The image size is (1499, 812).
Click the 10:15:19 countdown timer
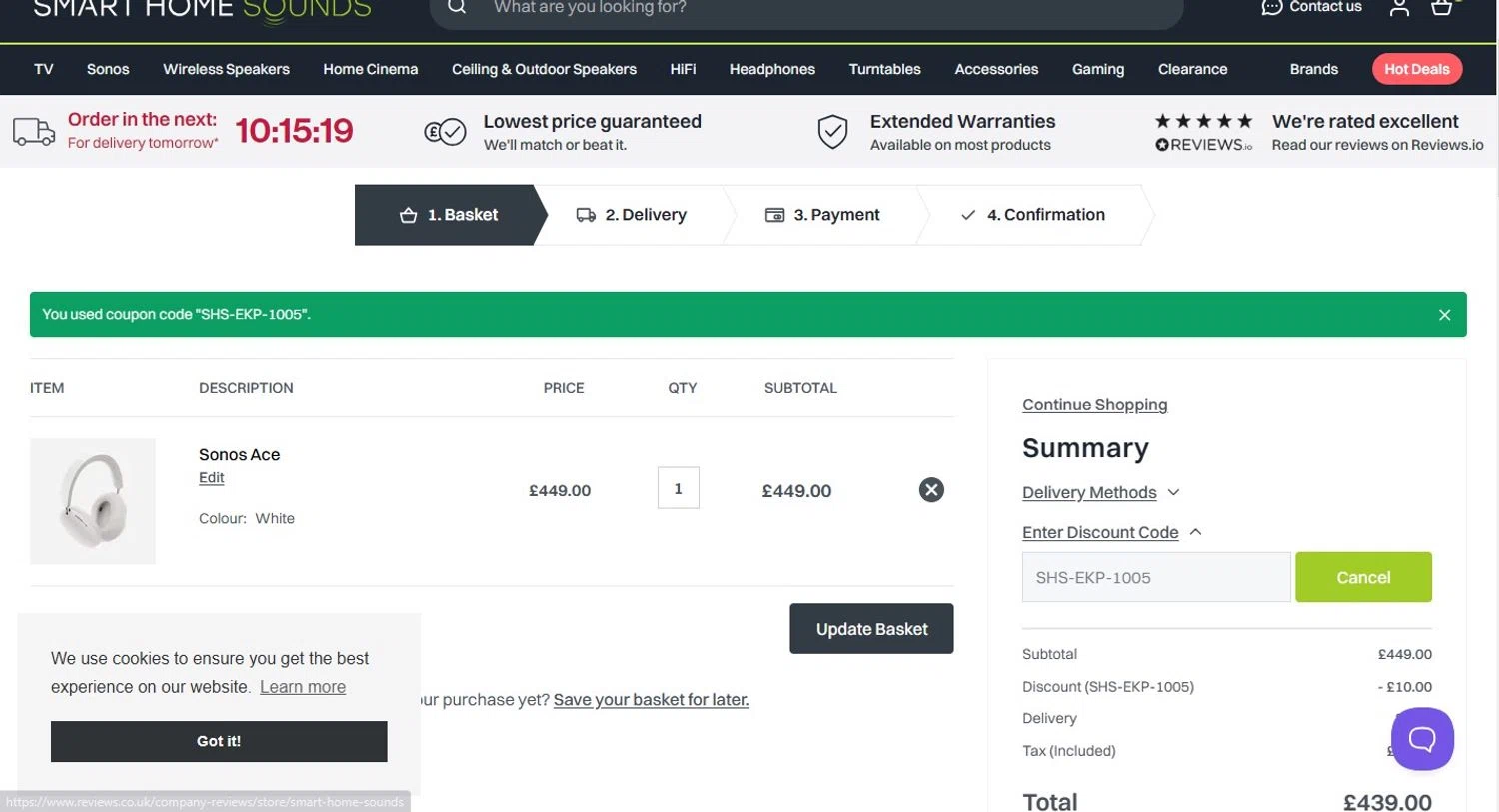pyautogui.click(x=294, y=131)
